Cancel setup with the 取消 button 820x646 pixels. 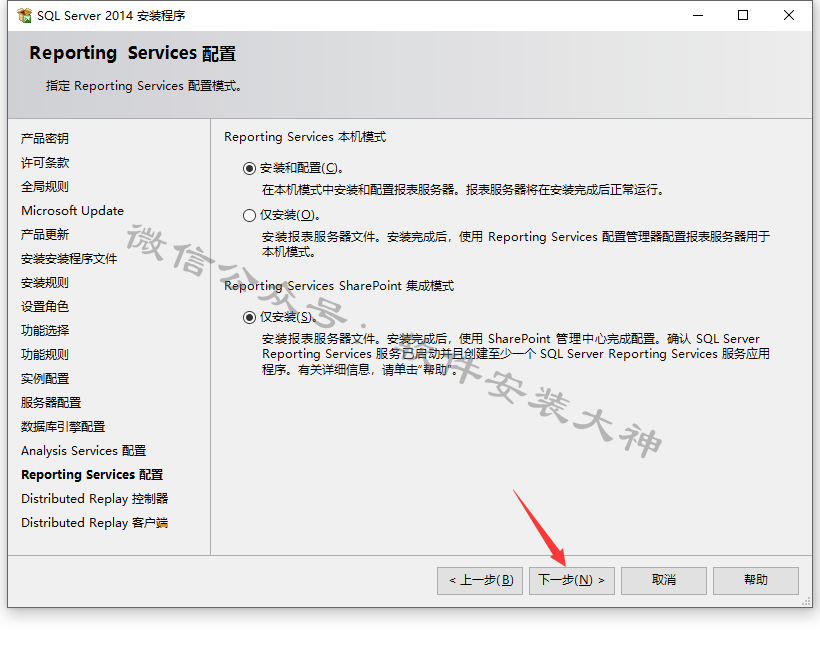664,581
